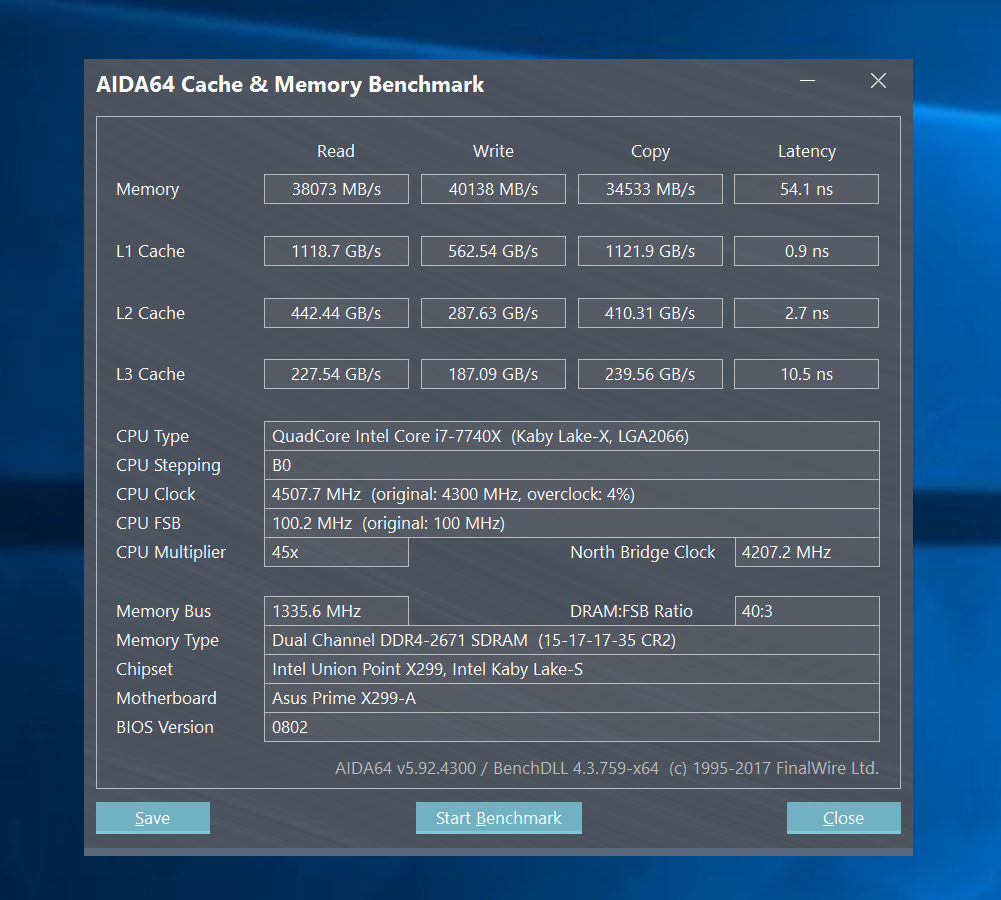
Task: Minimize the AIDA64 benchmark window
Action: tap(808, 81)
